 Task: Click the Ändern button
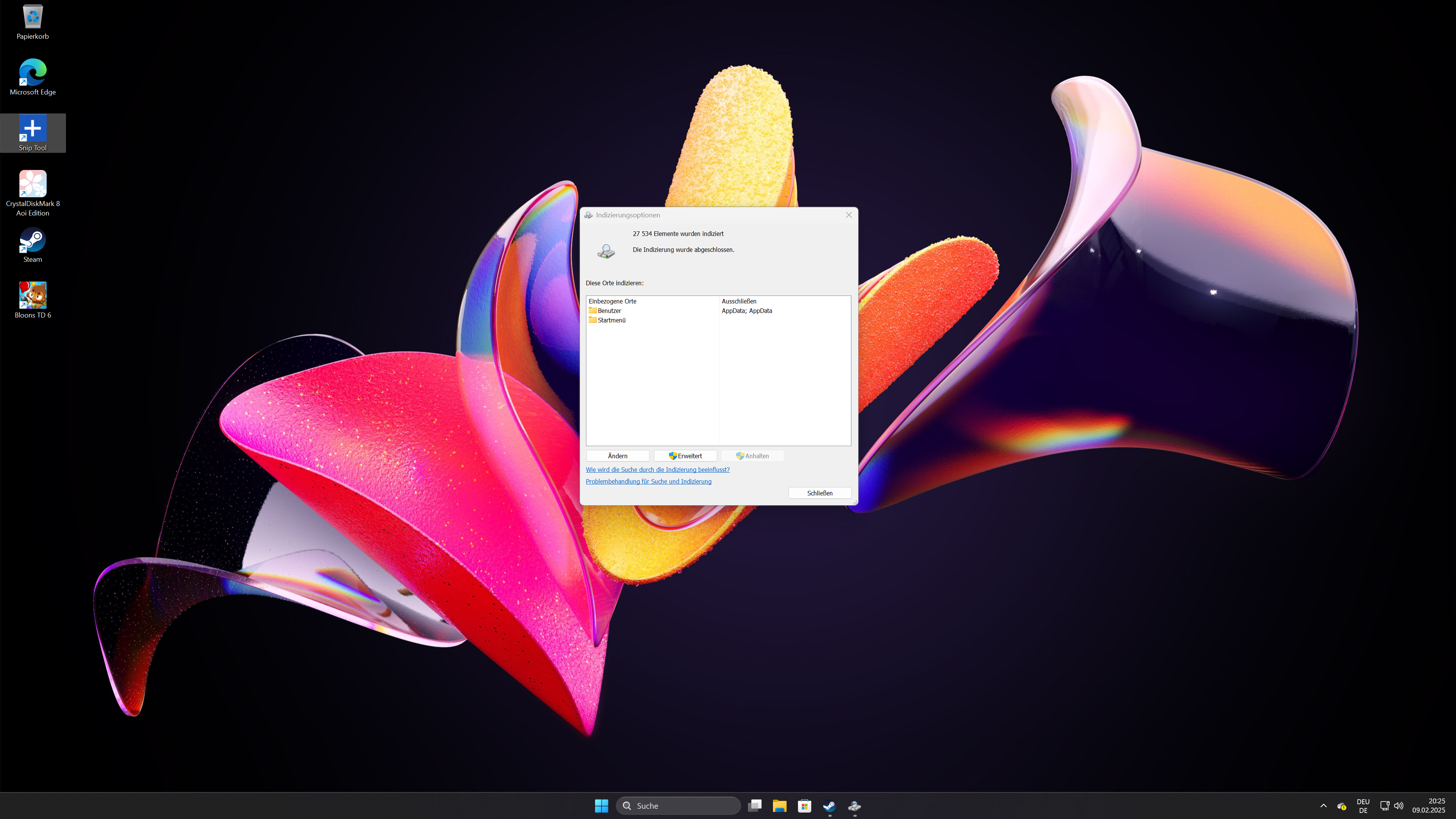point(617,456)
